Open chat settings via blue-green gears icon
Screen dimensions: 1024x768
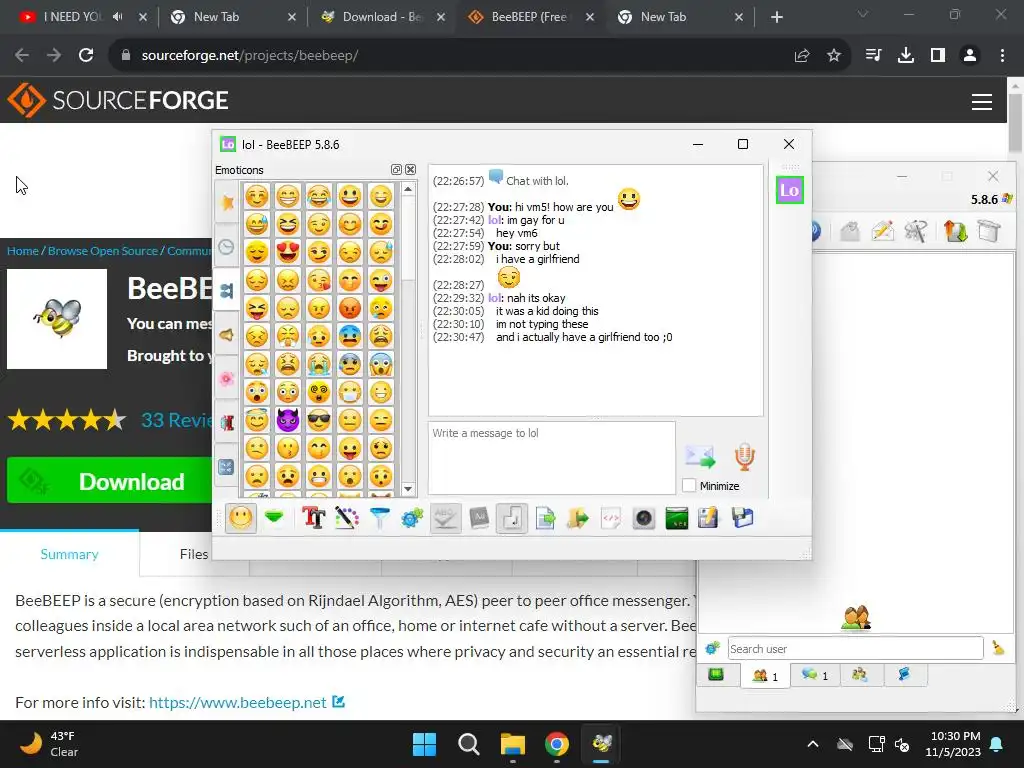click(x=412, y=519)
